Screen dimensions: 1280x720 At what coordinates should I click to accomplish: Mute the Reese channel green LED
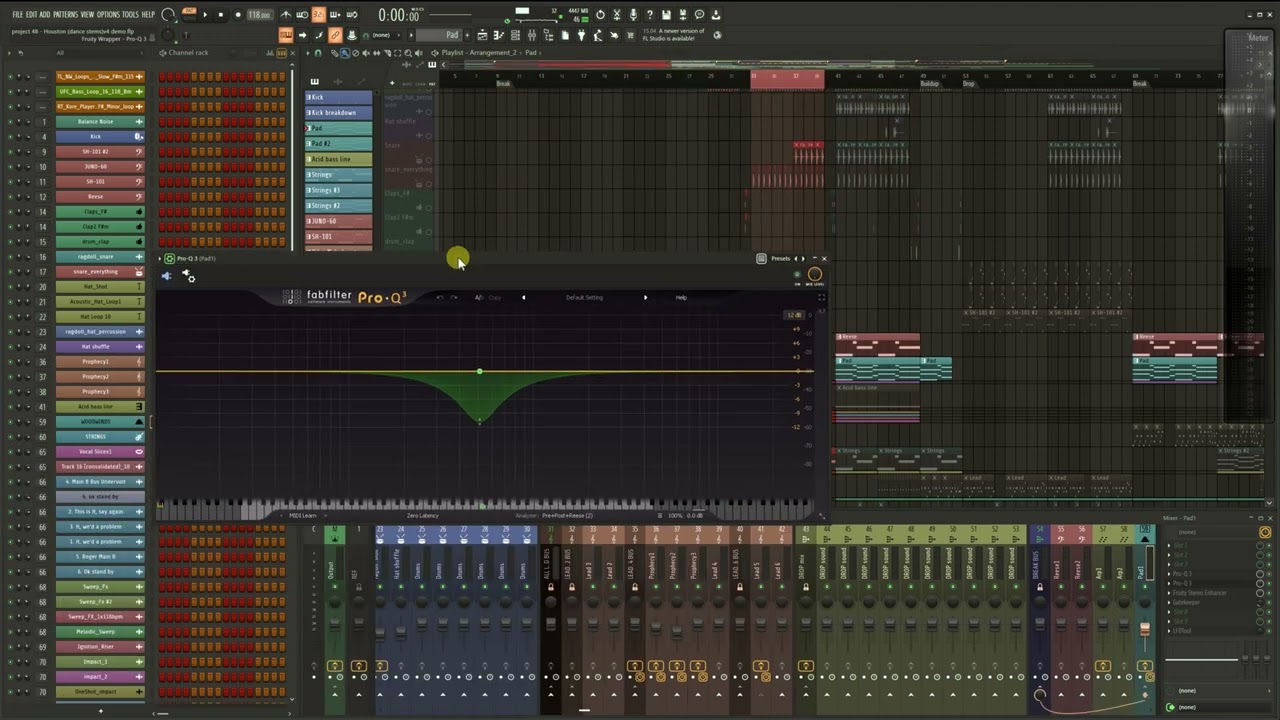pos(9,196)
